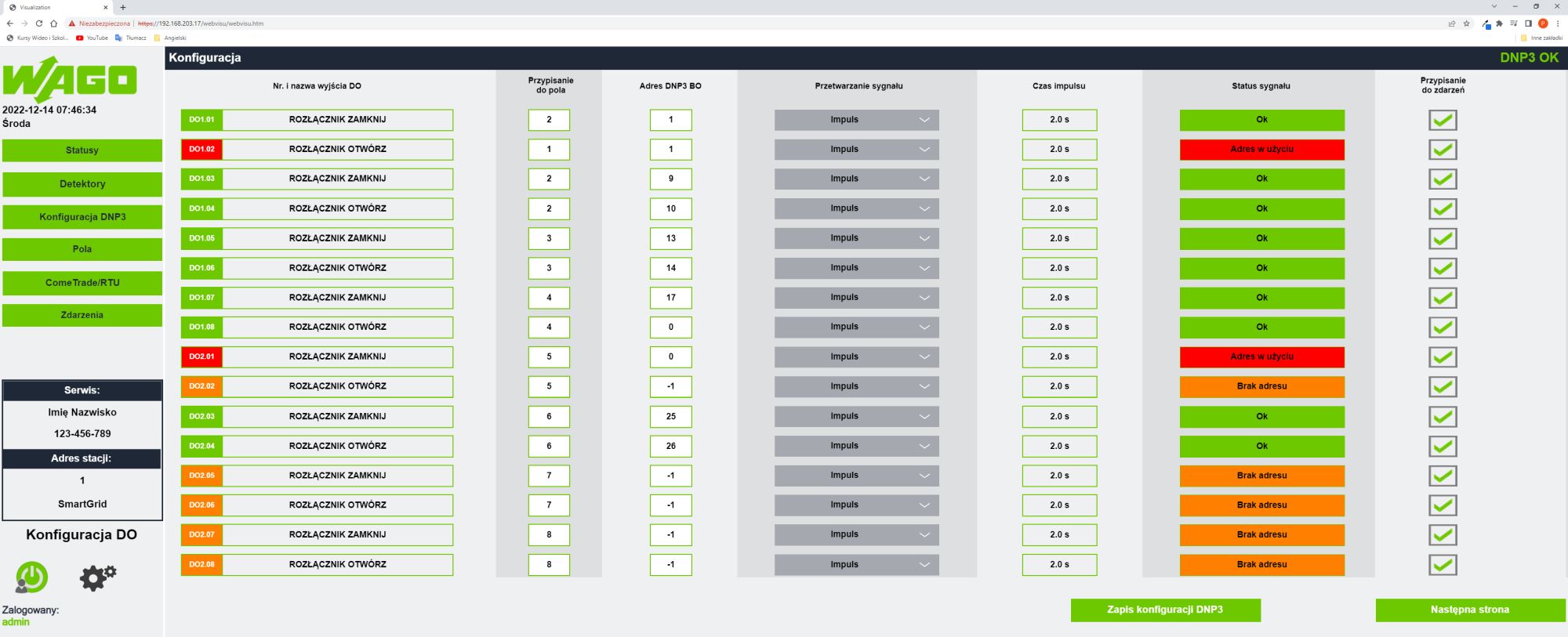
Task: Toggle the browser side panel icon
Action: (x=1528, y=24)
